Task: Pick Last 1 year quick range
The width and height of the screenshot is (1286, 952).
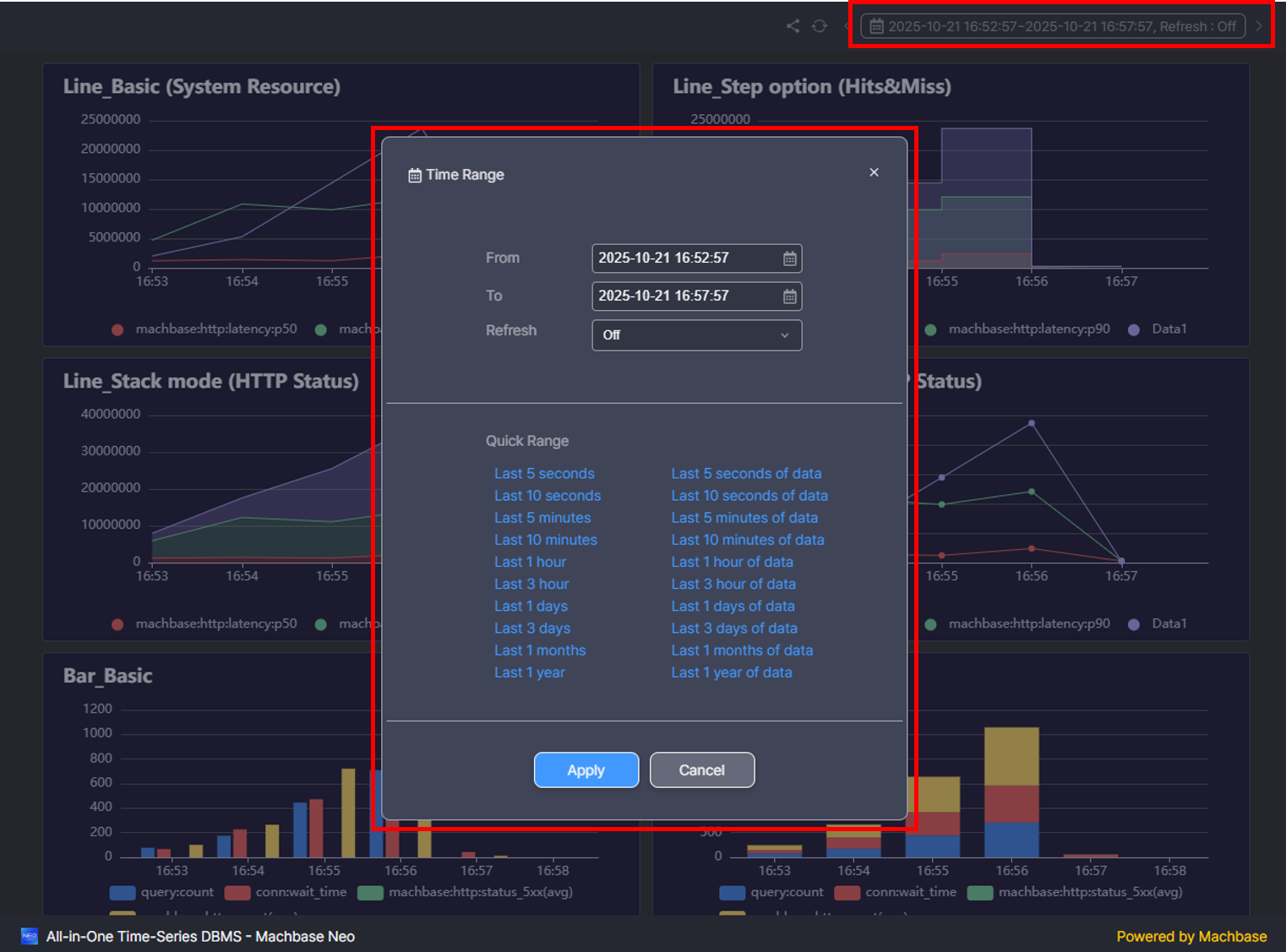Action: (x=530, y=672)
